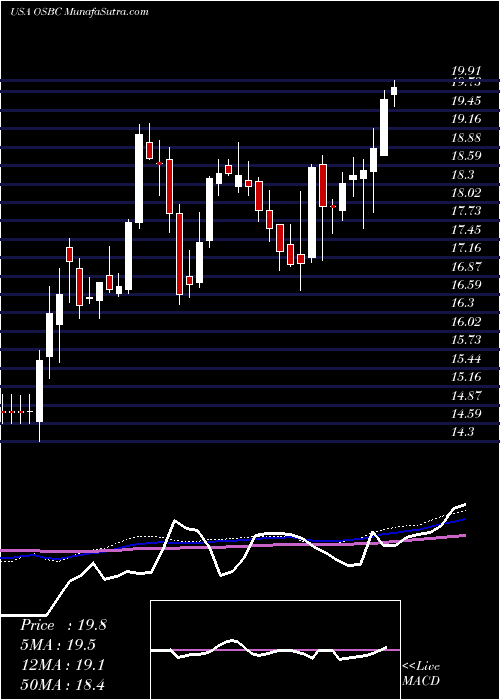Image resolution: width=500 pixels, height=700 pixels.
Task: Click the 17.73 price axis label
Action: tap(466, 212)
